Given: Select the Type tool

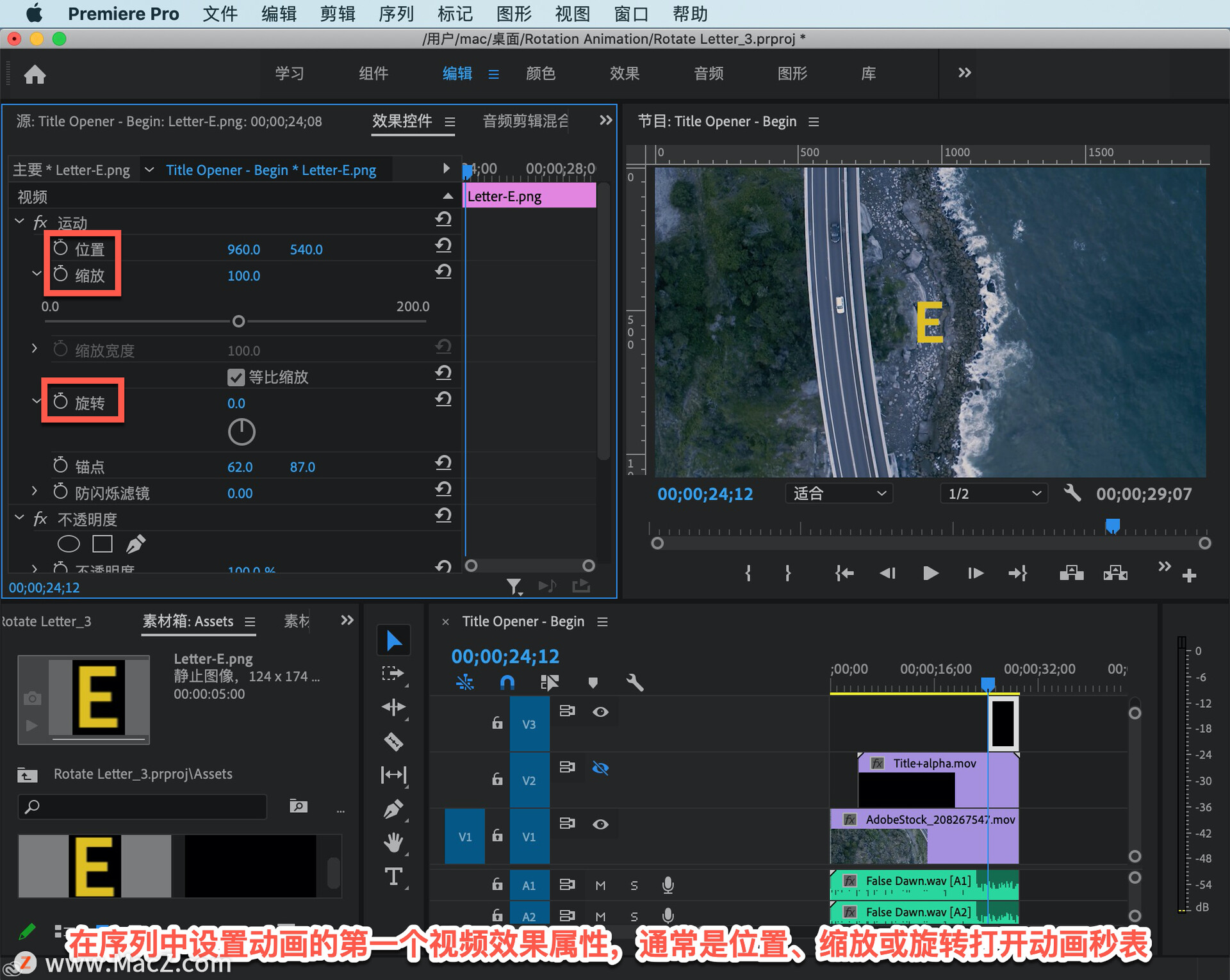Looking at the screenshot, I should point(393,876).
